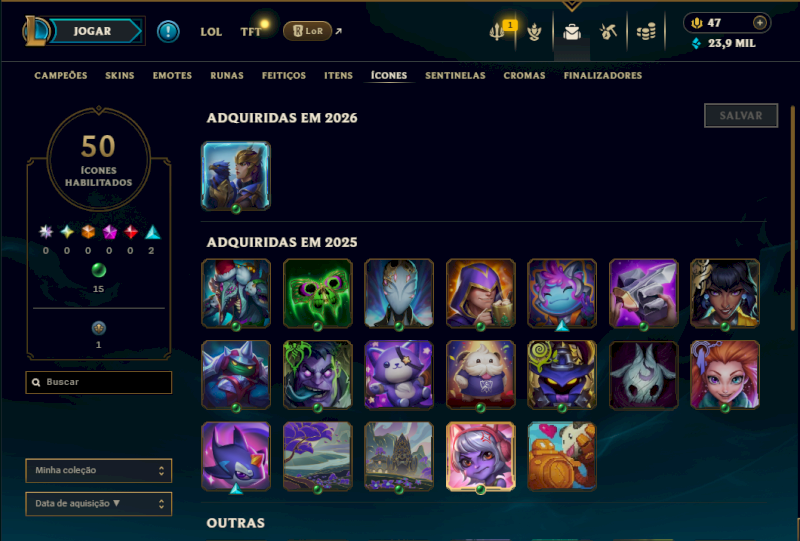Toggle the cyan triangle rarity filter
Image resolution: width=800 pixels, height=541 pixels.
(153, 233)
